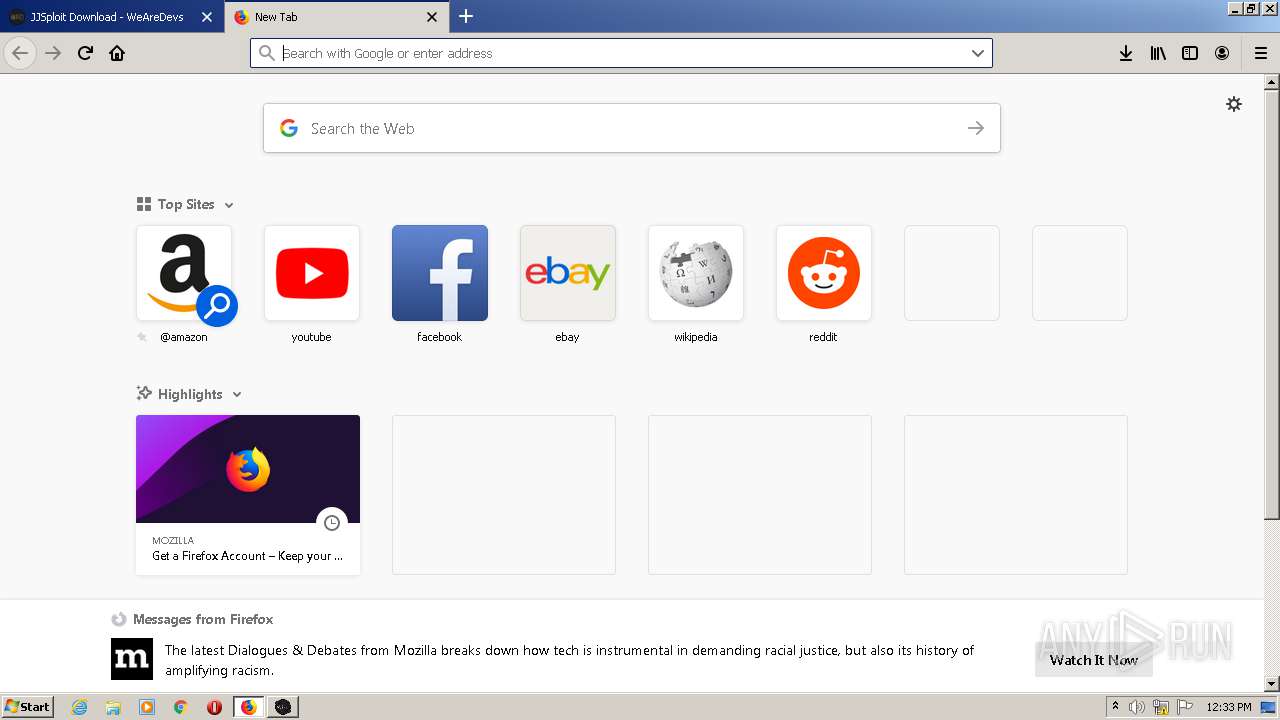Submit search with the arrow button

(976, 128)
